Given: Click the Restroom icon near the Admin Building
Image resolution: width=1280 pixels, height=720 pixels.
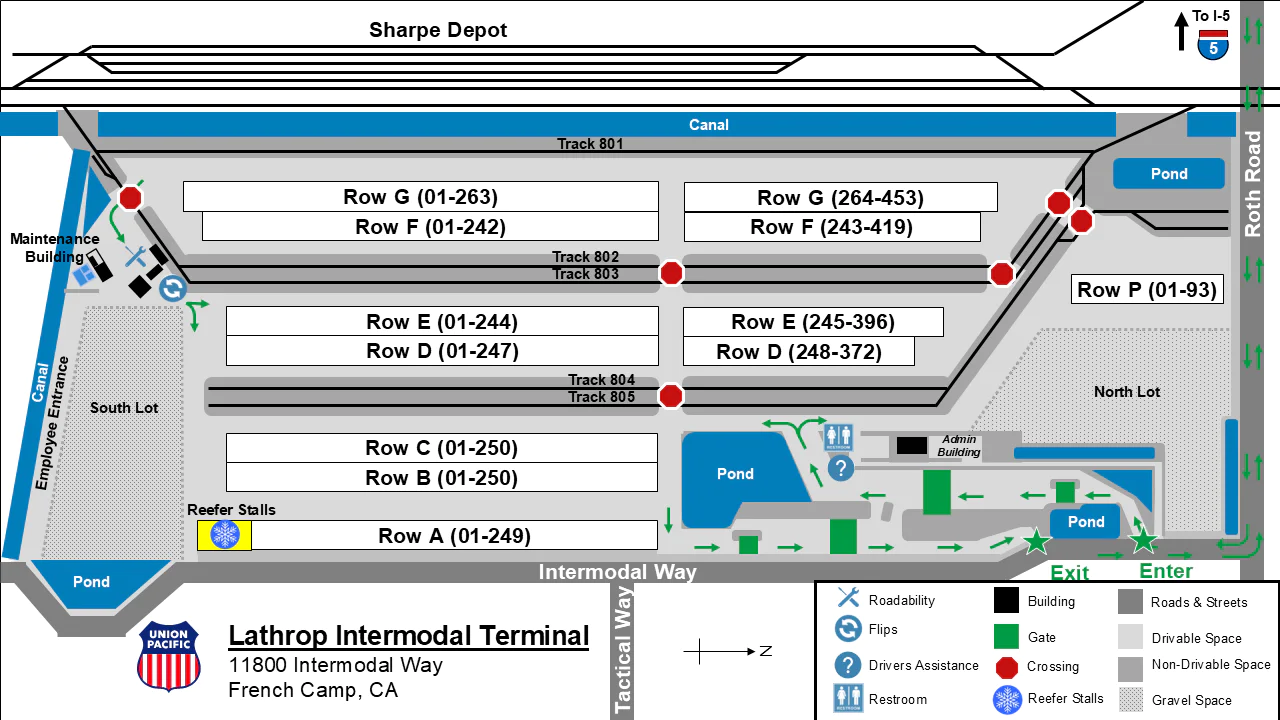Looking at the screenshot, I should pyautogui.click(x=838, y=436).
